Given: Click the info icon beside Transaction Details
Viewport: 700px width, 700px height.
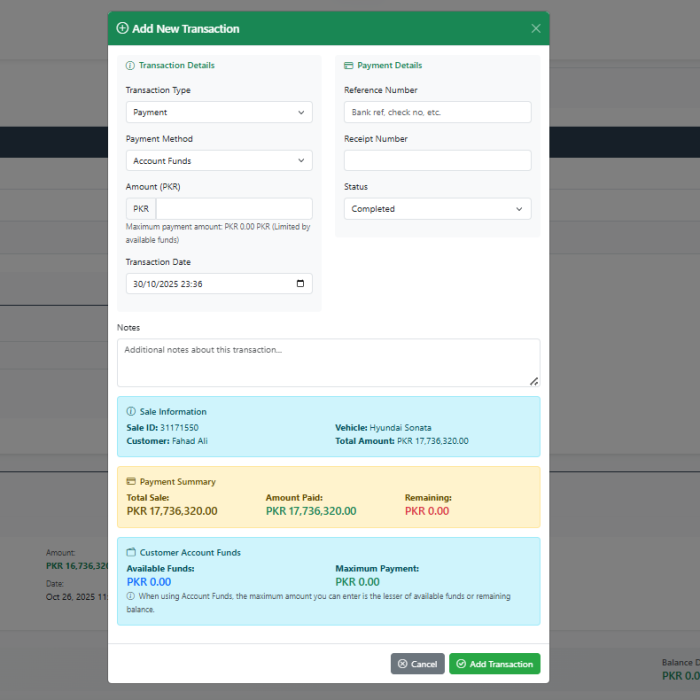Looking at the screenshot, I should [130, 66].
